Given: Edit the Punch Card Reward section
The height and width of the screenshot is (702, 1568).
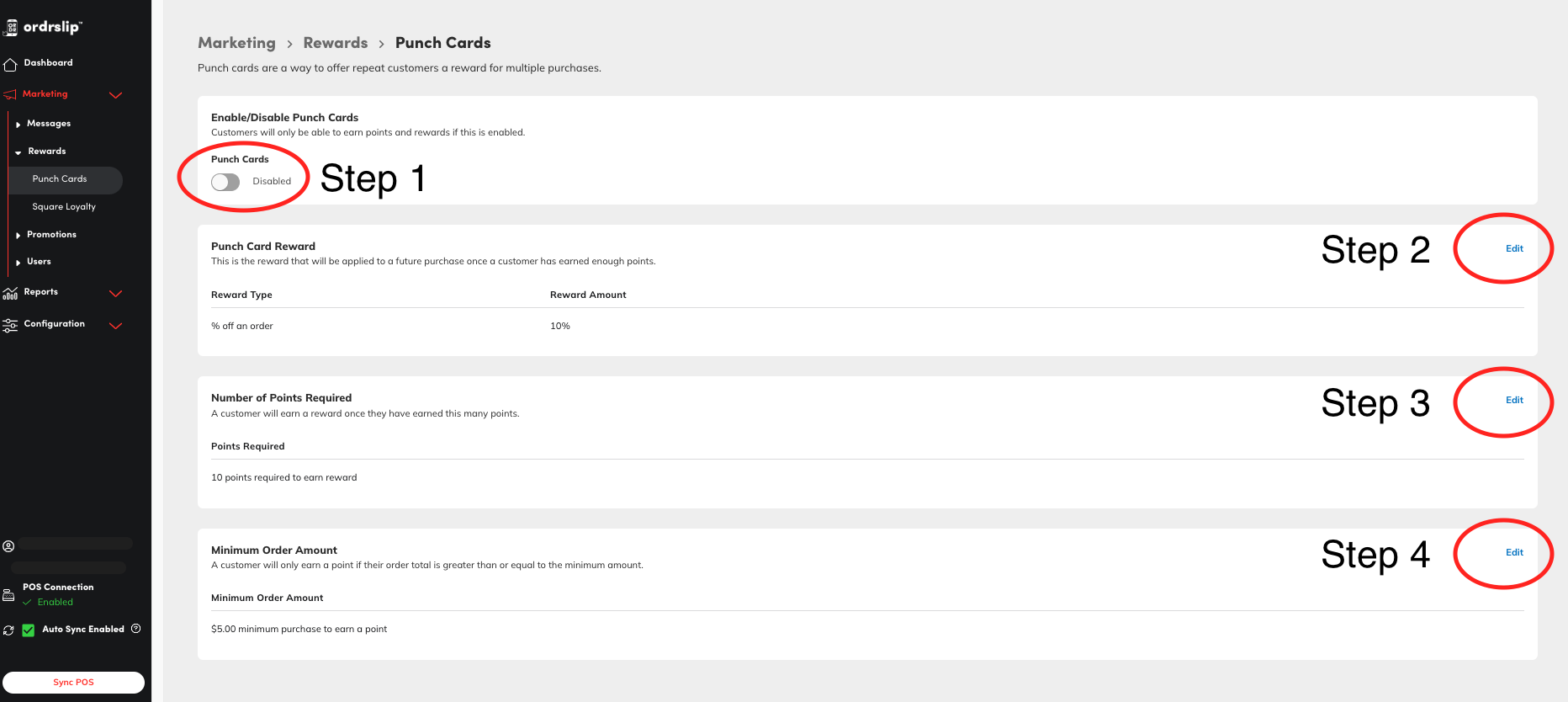Looking at the screenshot, I should 1514,248.
